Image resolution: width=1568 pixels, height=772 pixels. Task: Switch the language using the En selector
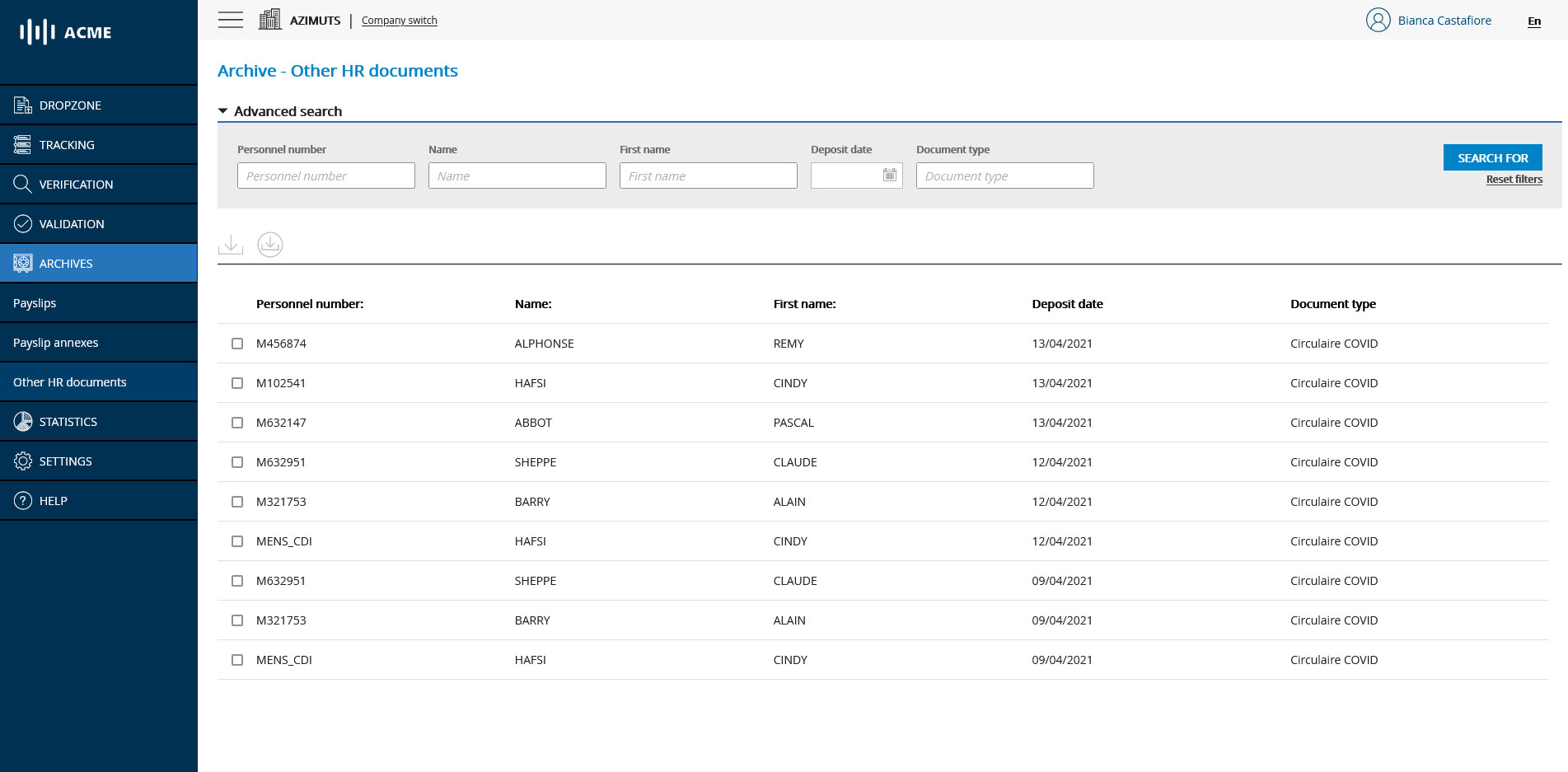(1533, 21)
